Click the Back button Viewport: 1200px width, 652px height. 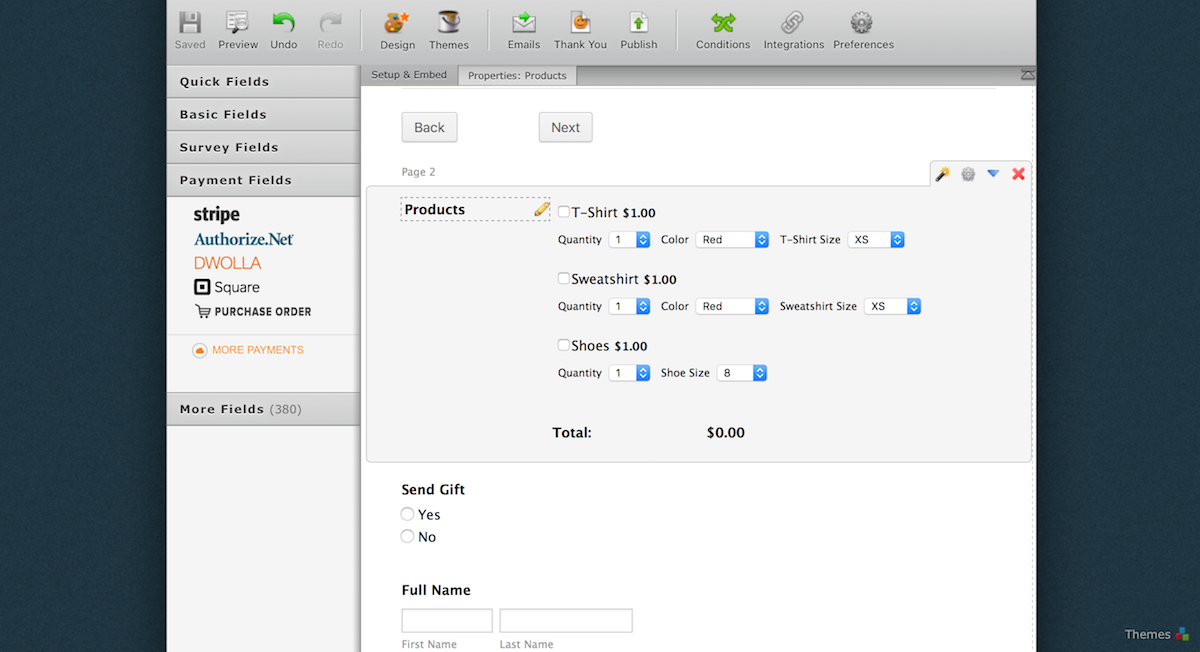[x=429, y=127]
